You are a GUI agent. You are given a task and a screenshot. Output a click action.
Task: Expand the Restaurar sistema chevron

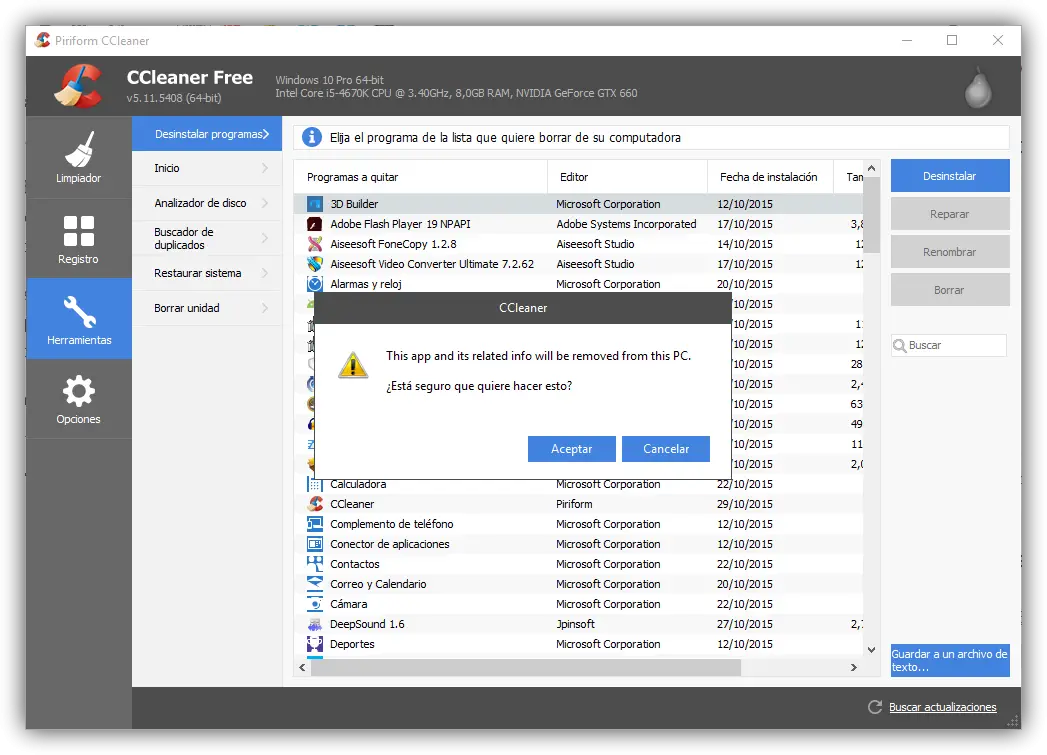pyautogui.click(x=265, y=273)
